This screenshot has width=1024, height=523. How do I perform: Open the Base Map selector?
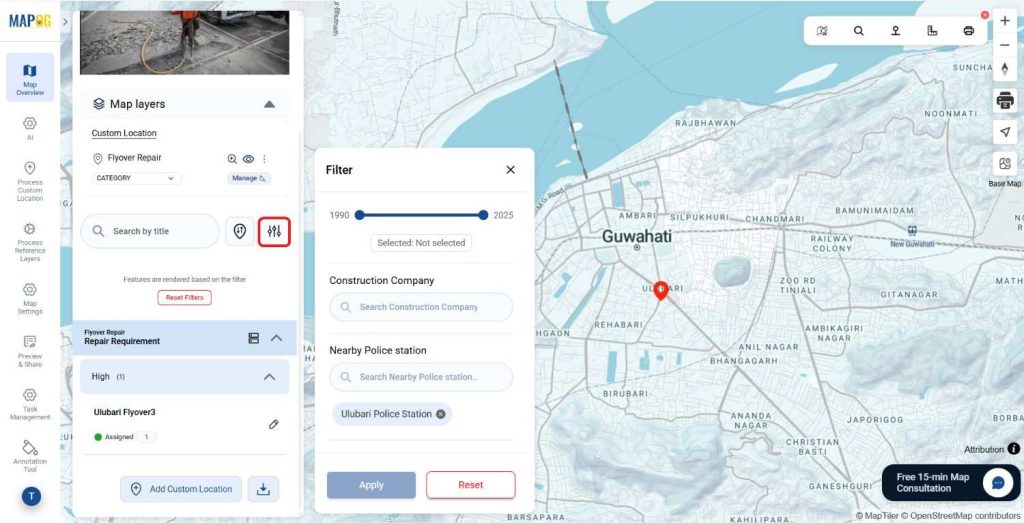[x=1005, y=164]
